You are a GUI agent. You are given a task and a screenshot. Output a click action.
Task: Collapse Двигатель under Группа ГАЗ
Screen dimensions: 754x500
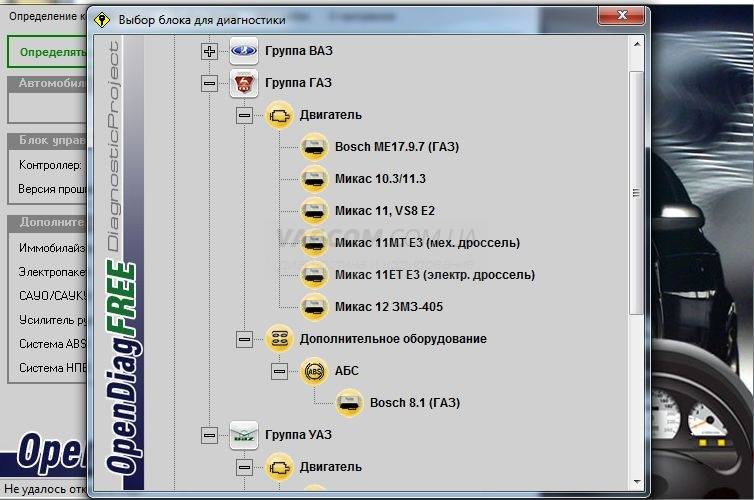[244, 115]
